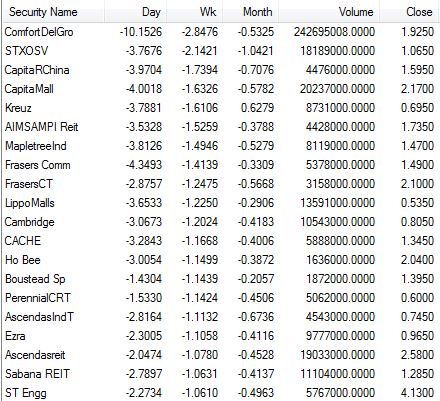Select the Ezra security name
This screenshot has width=440, height=401.
pos(15,336)
